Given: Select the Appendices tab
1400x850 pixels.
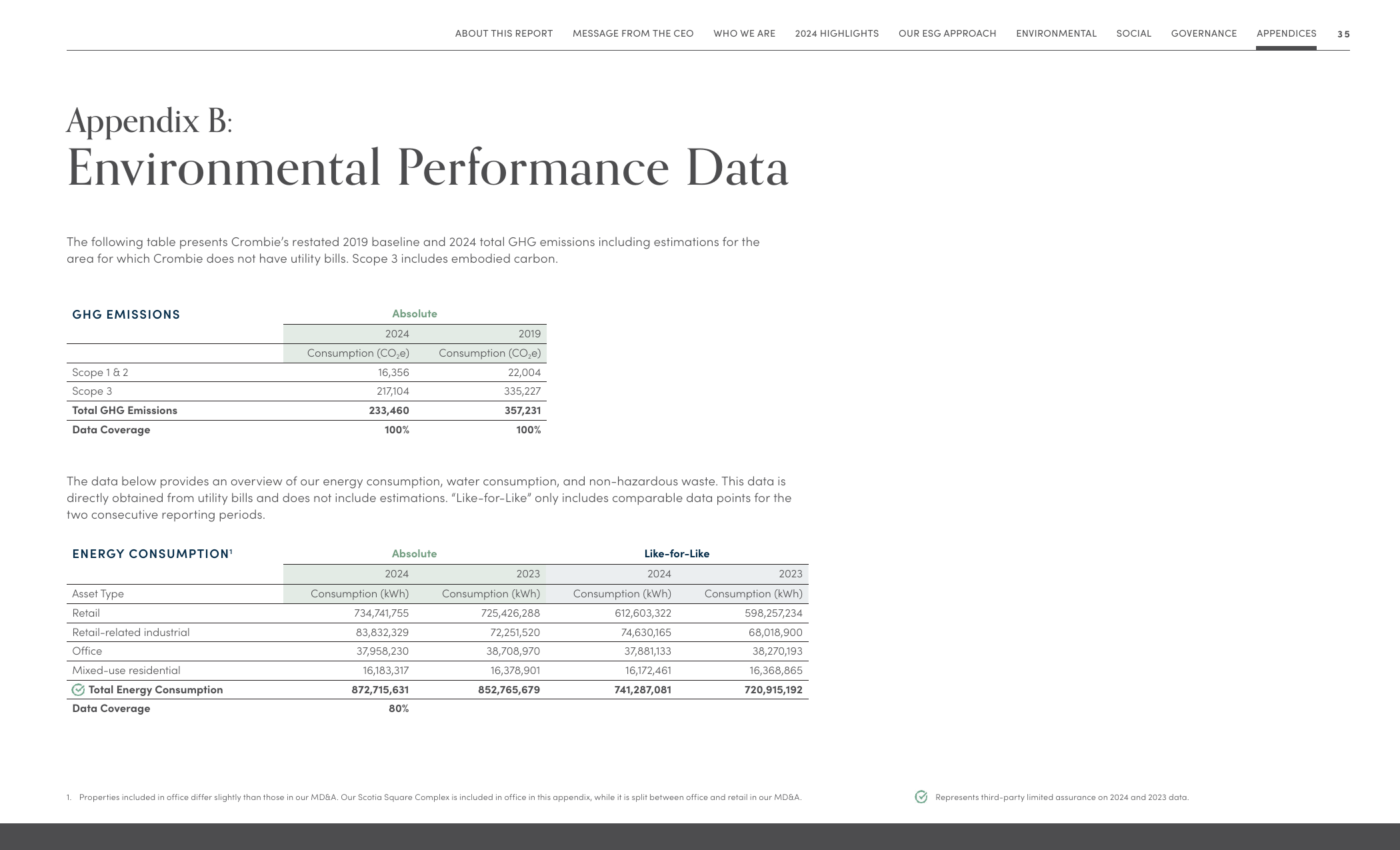Looking at the screenshot, I should coord(1286,33).
